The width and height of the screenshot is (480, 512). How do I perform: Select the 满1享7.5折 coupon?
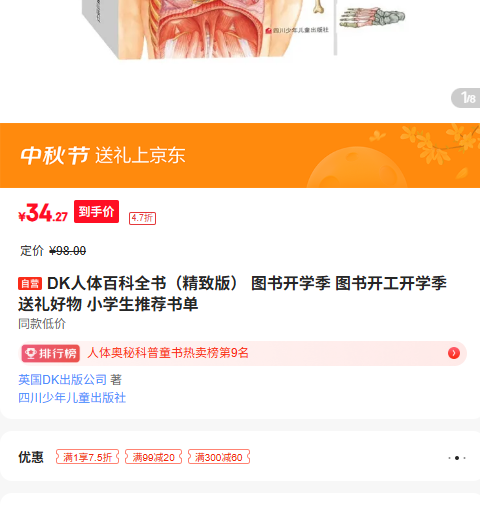click(x=88, y=457)
